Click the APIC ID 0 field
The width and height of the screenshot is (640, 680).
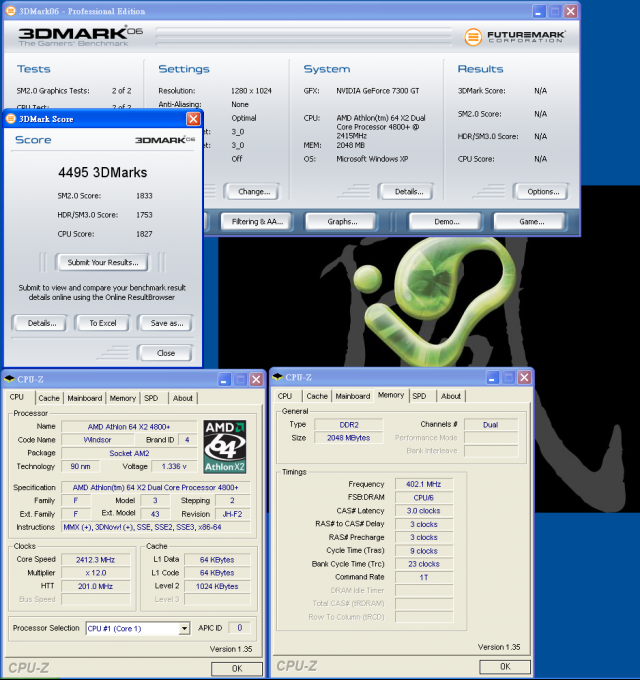[240, 628]
